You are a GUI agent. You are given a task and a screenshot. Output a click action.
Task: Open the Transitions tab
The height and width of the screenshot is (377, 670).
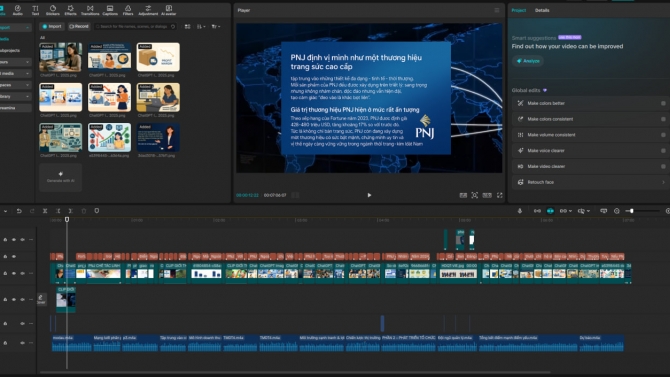click(90, 10)
